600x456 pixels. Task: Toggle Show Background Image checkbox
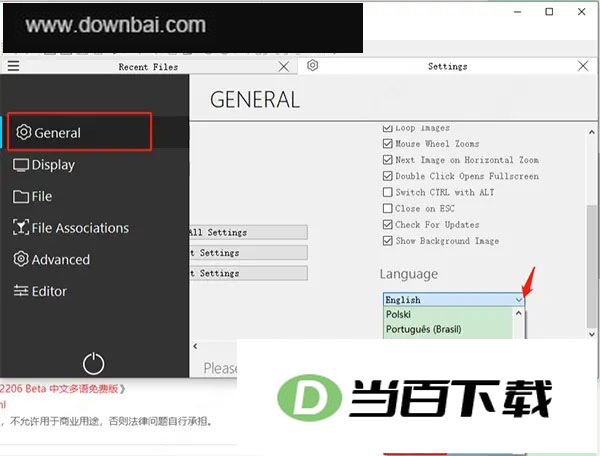(388, 241)
